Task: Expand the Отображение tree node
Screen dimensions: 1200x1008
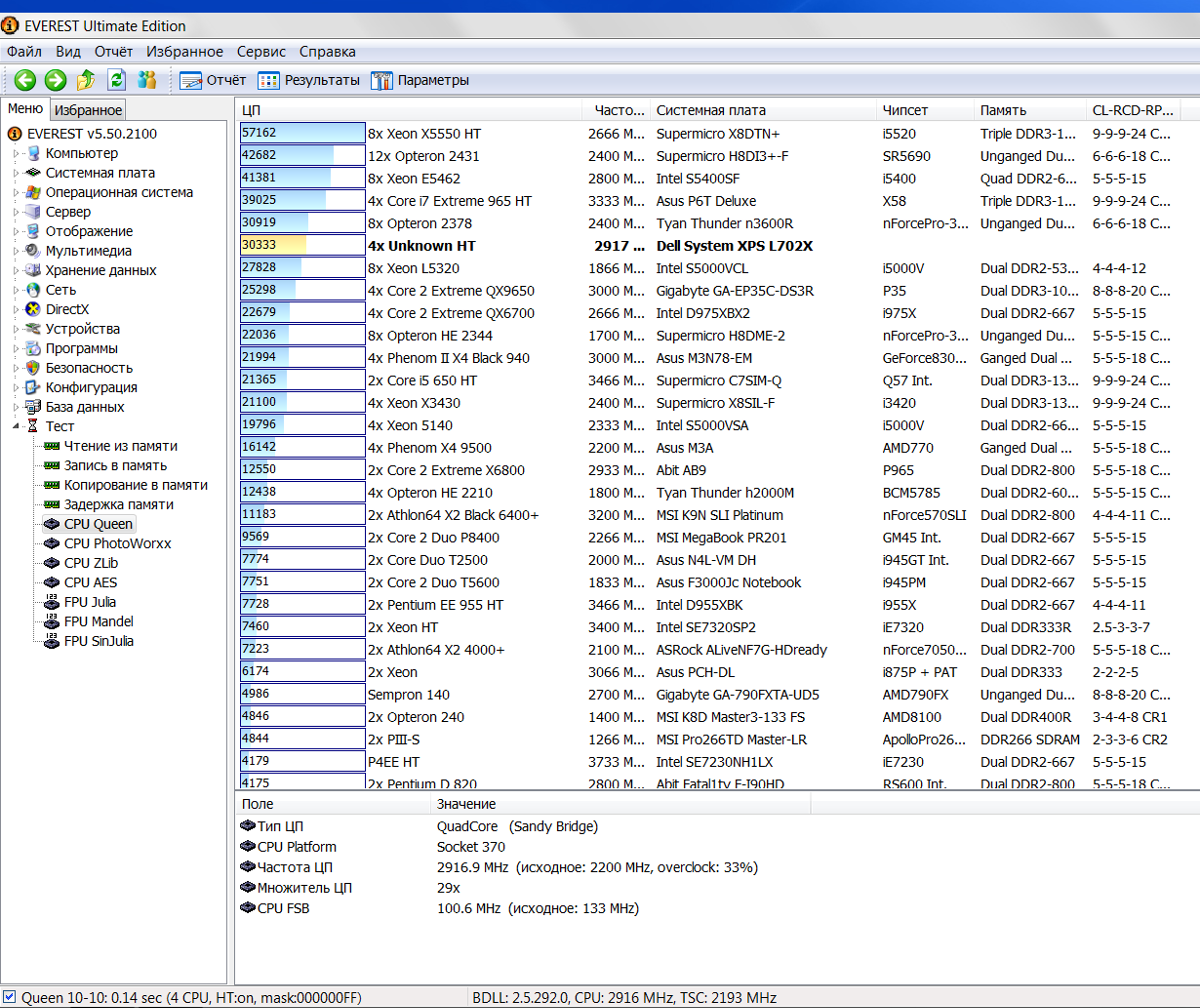Action: 16,231
